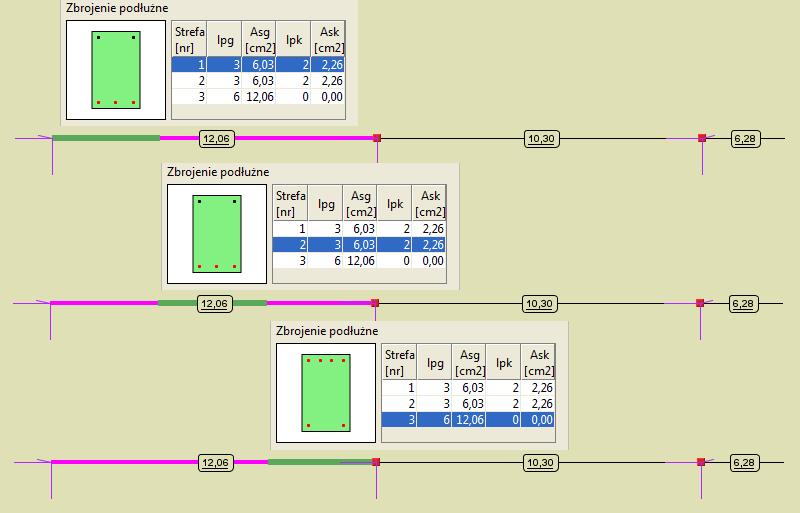Select highlighted zone 3 row in bottom table
800x513 pixels.
pos(468,420)
